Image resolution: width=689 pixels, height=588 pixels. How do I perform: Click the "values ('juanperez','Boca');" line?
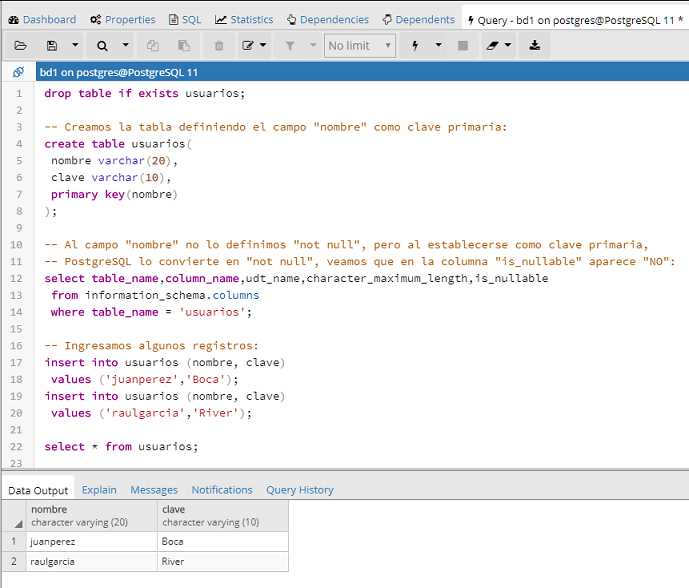tap(145, 379)
